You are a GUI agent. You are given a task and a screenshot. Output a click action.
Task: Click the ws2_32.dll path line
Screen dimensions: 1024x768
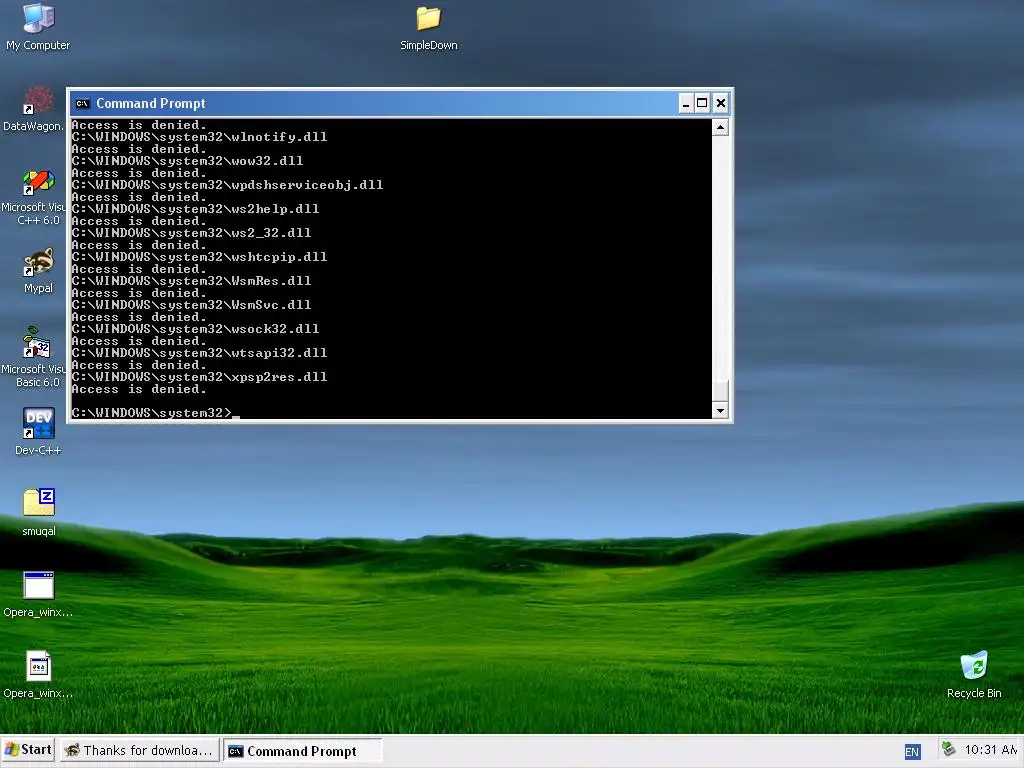[191, 233]
